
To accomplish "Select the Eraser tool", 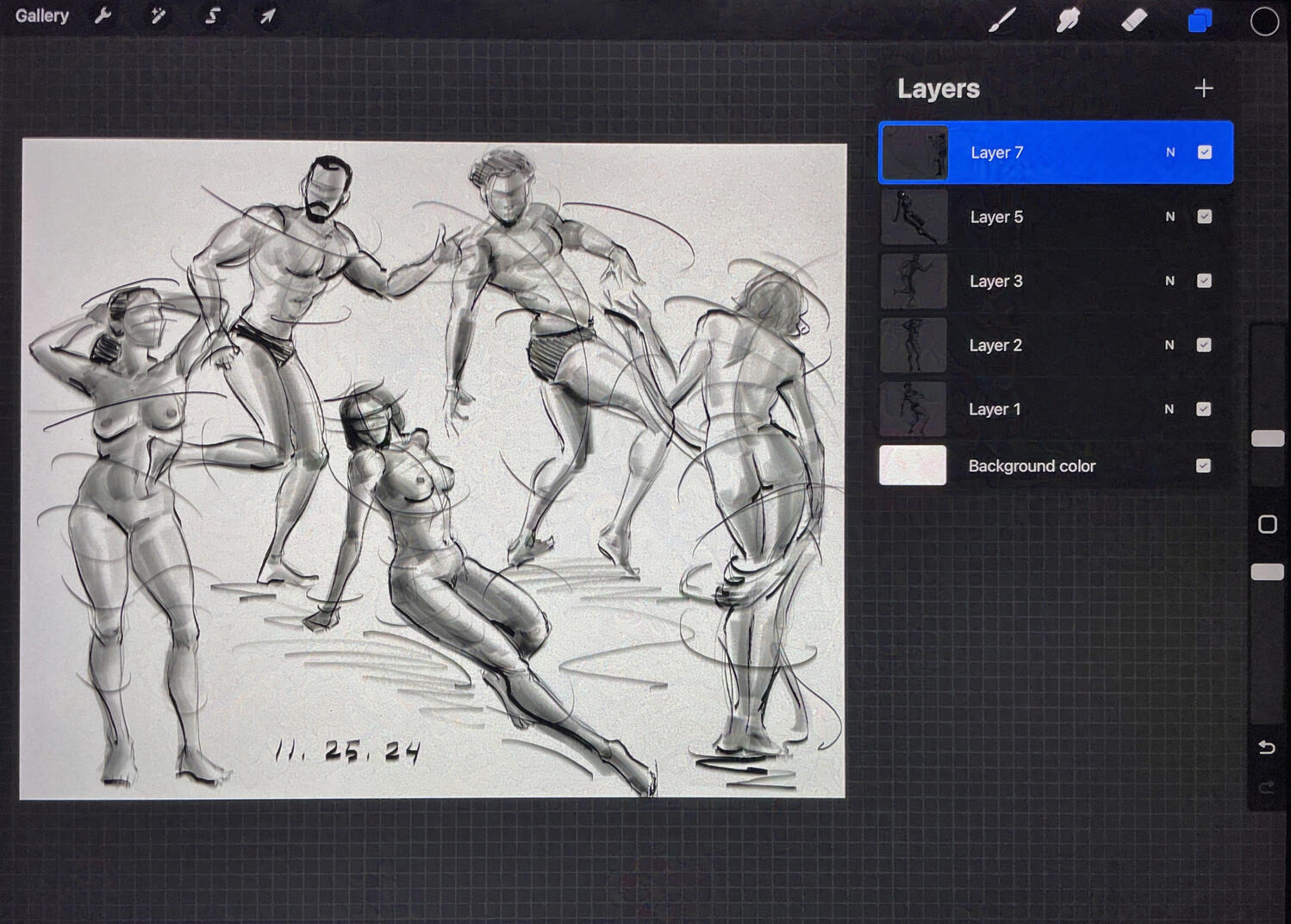I will (x=1133, y=20).
